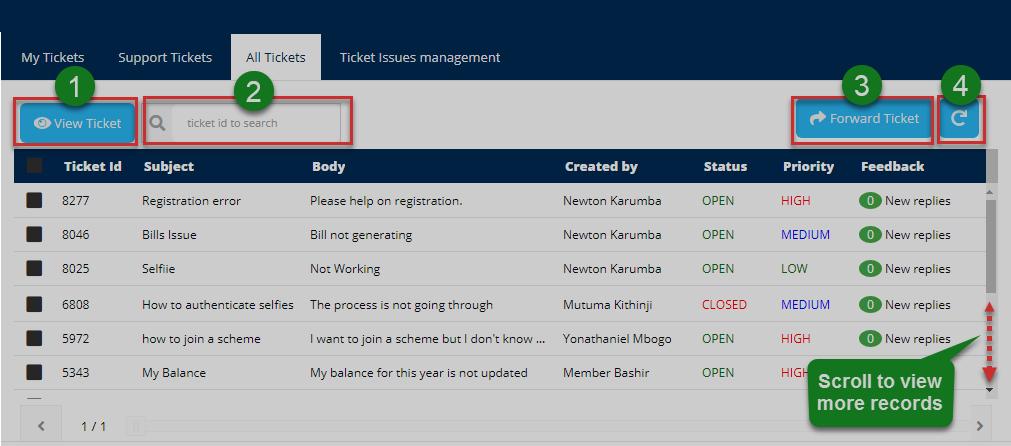
Task: Click the refresh tickets icon button
Action: coord(959,119)
